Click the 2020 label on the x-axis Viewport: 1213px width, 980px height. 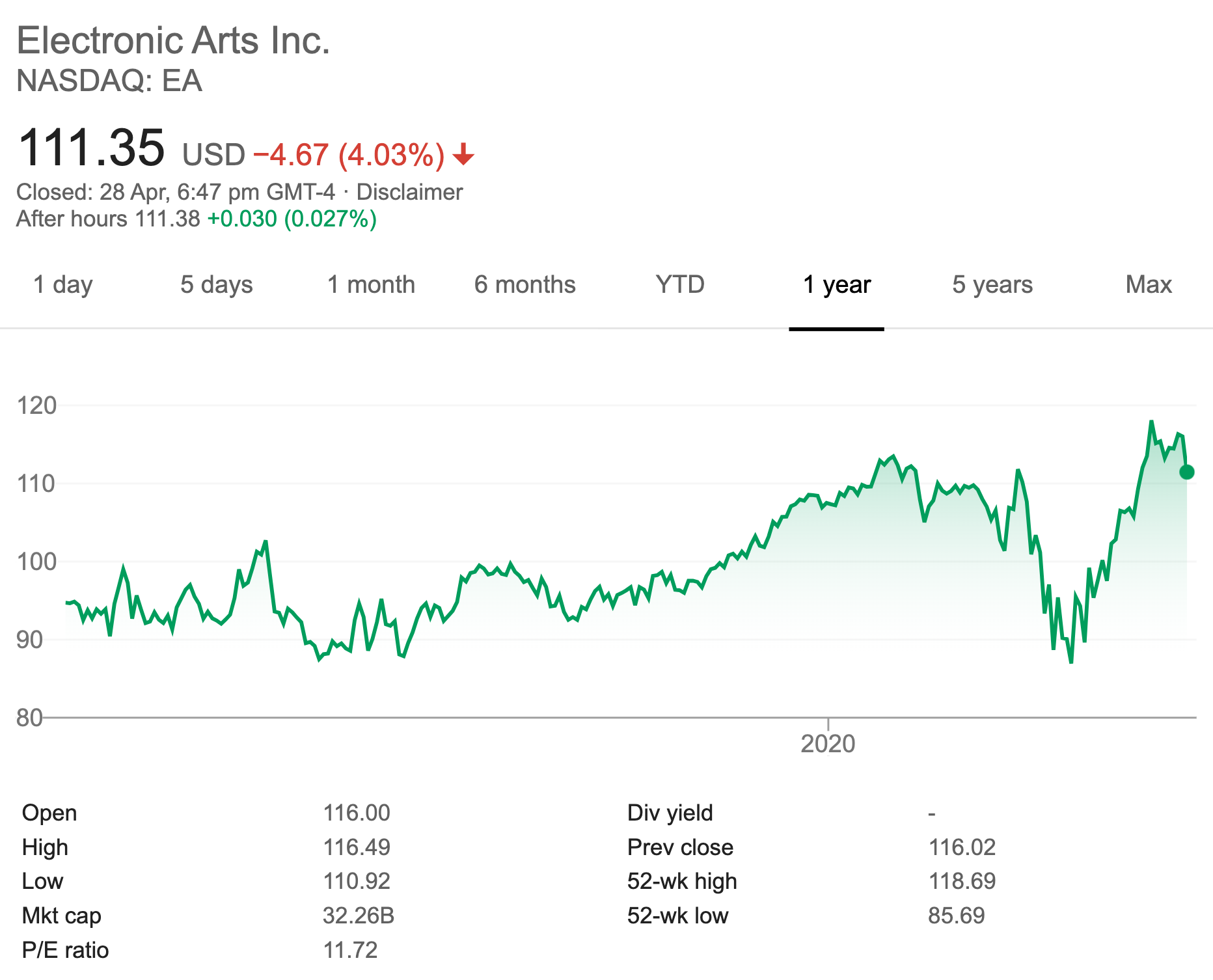(x=827, y=744)
